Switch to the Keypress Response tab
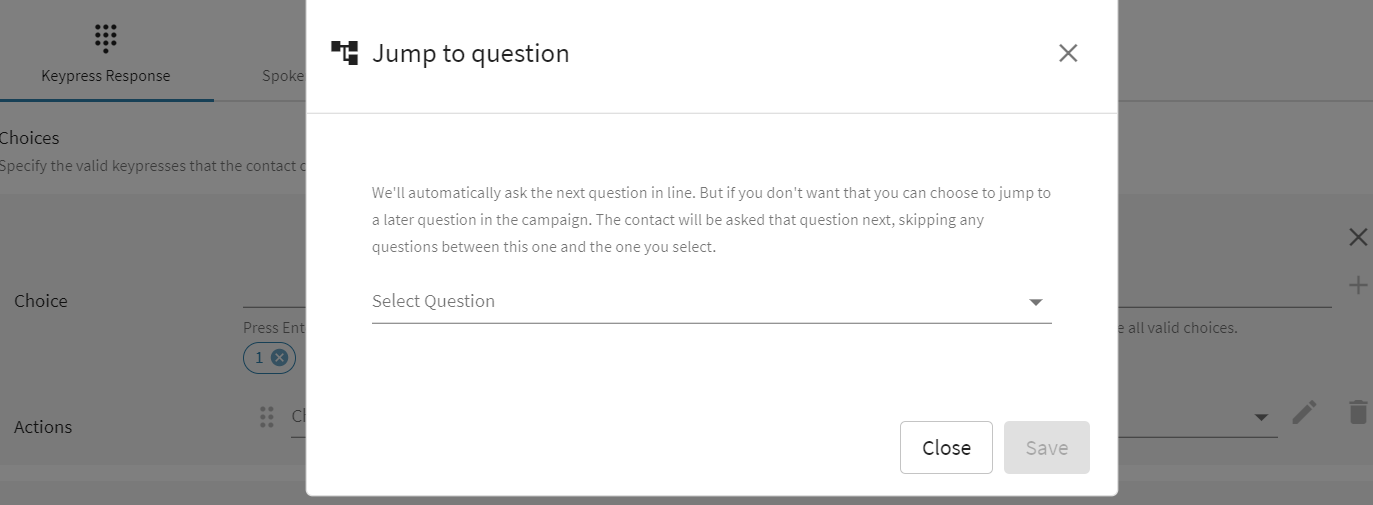Image resolution: width=1373 pixels, height=505 pixels. point(105,76)
